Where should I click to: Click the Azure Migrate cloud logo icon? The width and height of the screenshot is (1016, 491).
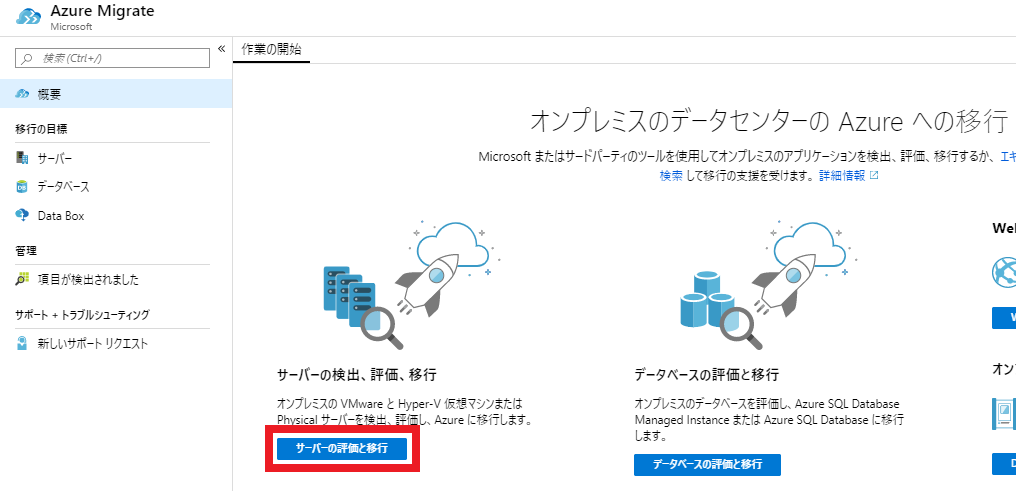29,17
